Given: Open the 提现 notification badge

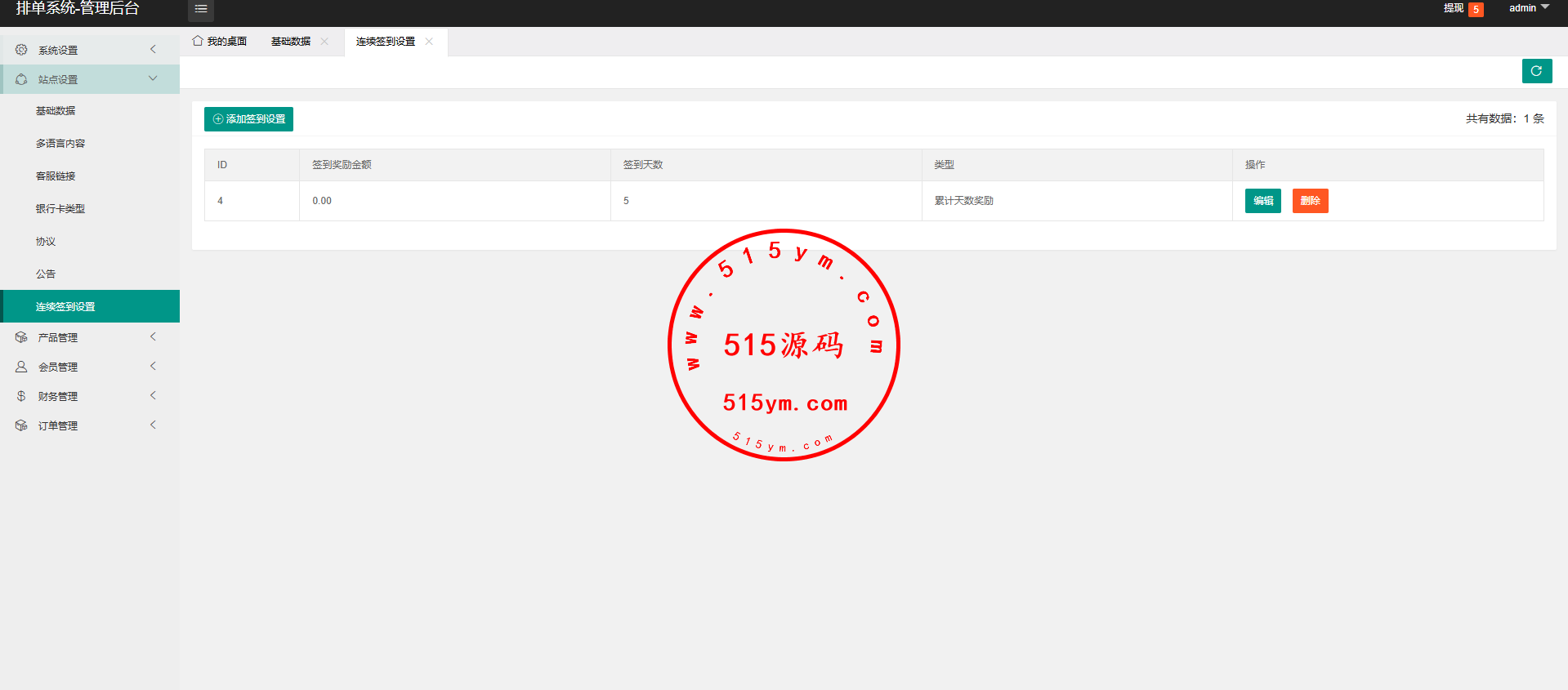Looking at the screenshot, I should pos(1475,10).
